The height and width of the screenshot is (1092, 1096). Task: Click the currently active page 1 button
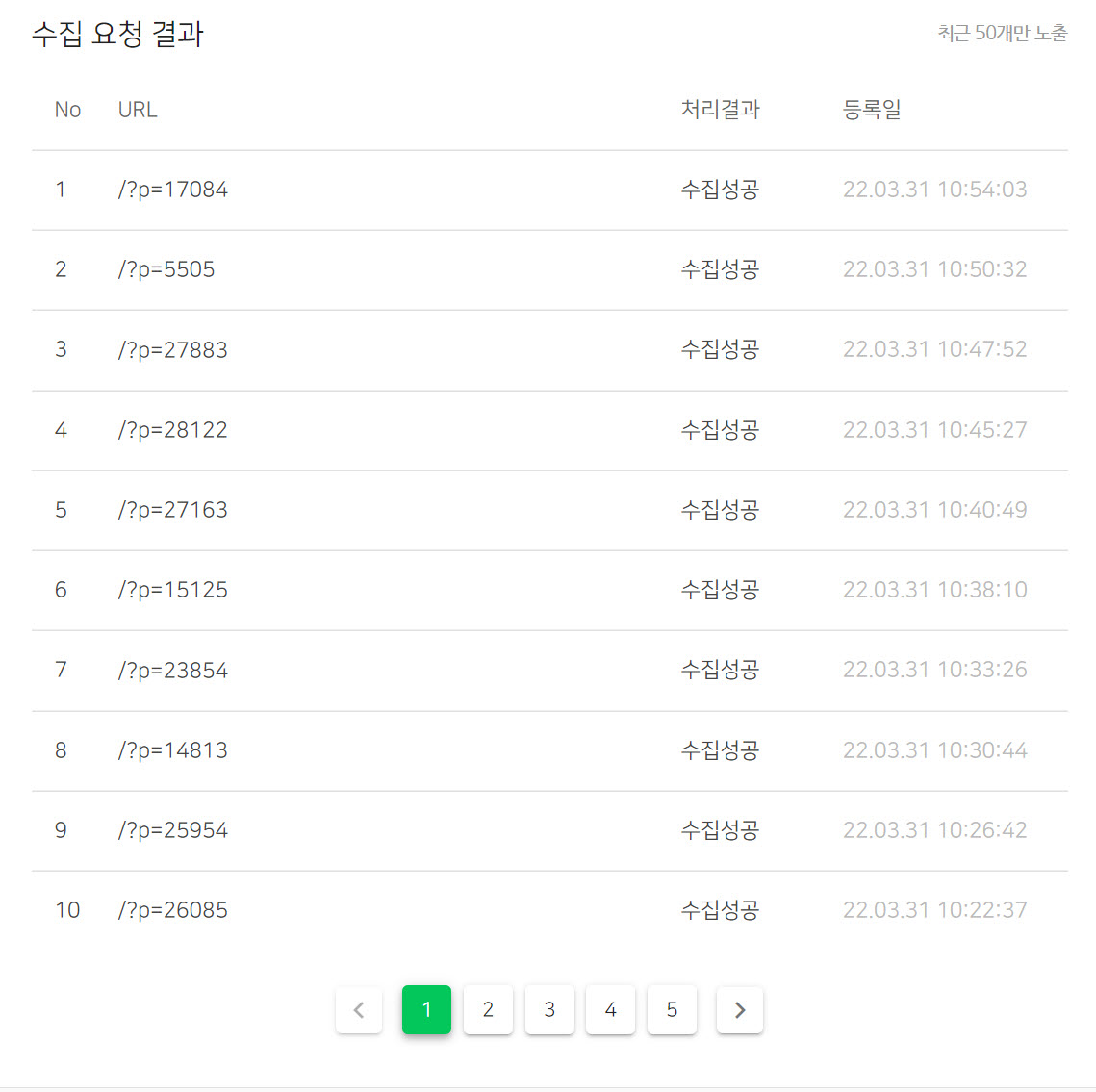426,1009
